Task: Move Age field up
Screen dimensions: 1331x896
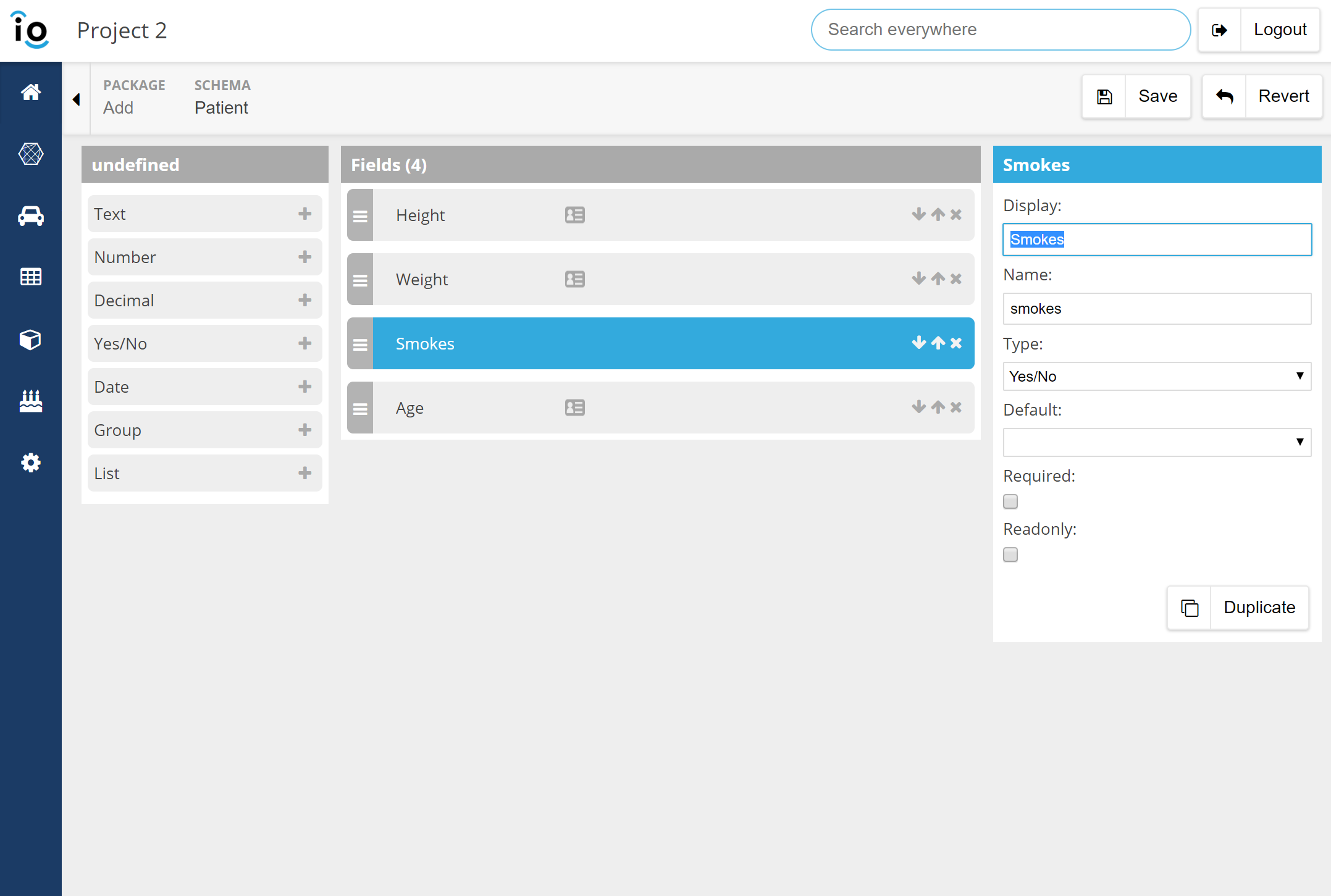Action: click(938, 407)
